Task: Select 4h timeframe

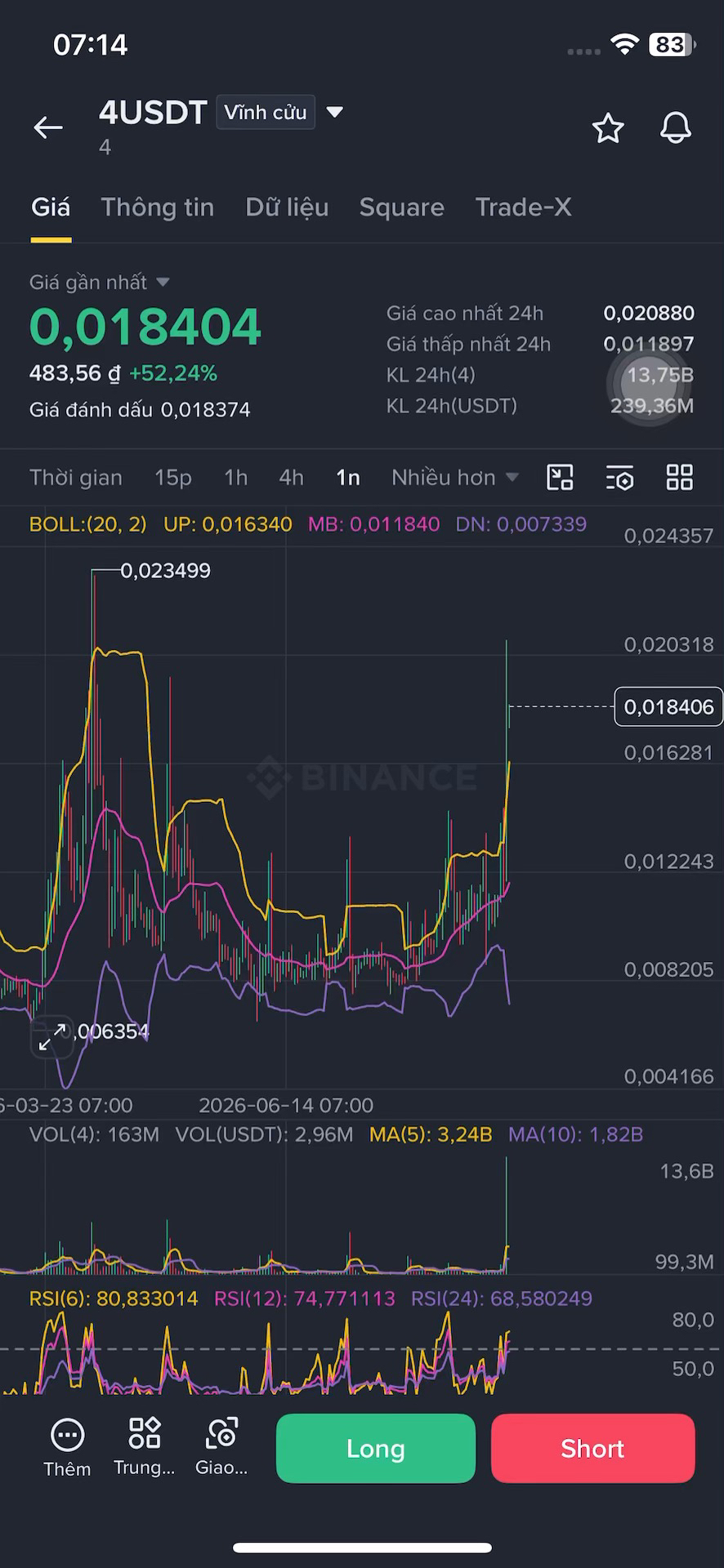Action: pyautogui.click(x=292, y=478)
